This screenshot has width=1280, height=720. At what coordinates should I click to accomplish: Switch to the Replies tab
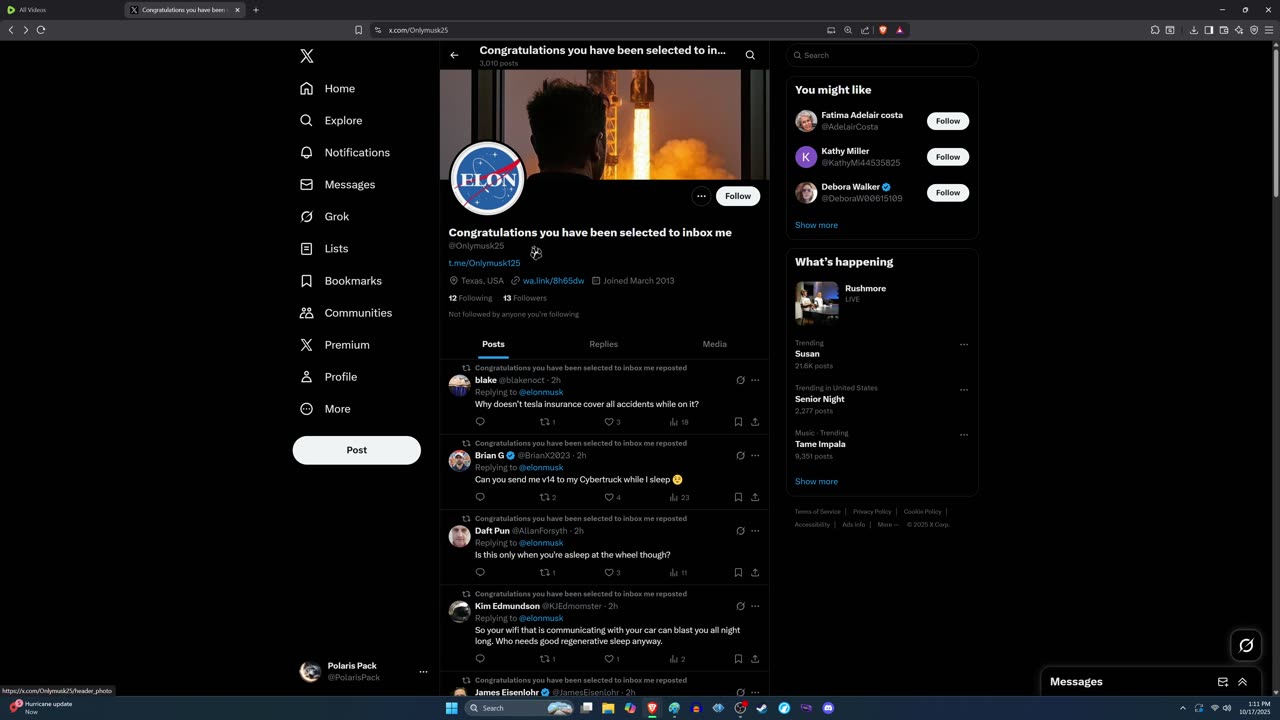tap(603, 344)
